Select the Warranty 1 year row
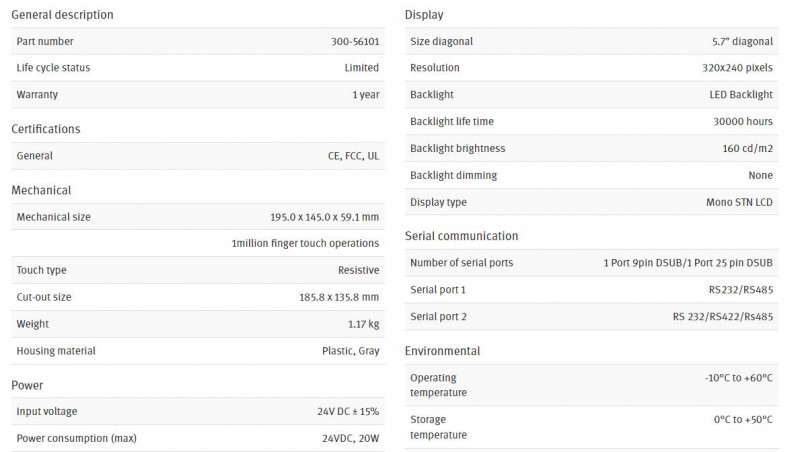 (x=198, y=94)
